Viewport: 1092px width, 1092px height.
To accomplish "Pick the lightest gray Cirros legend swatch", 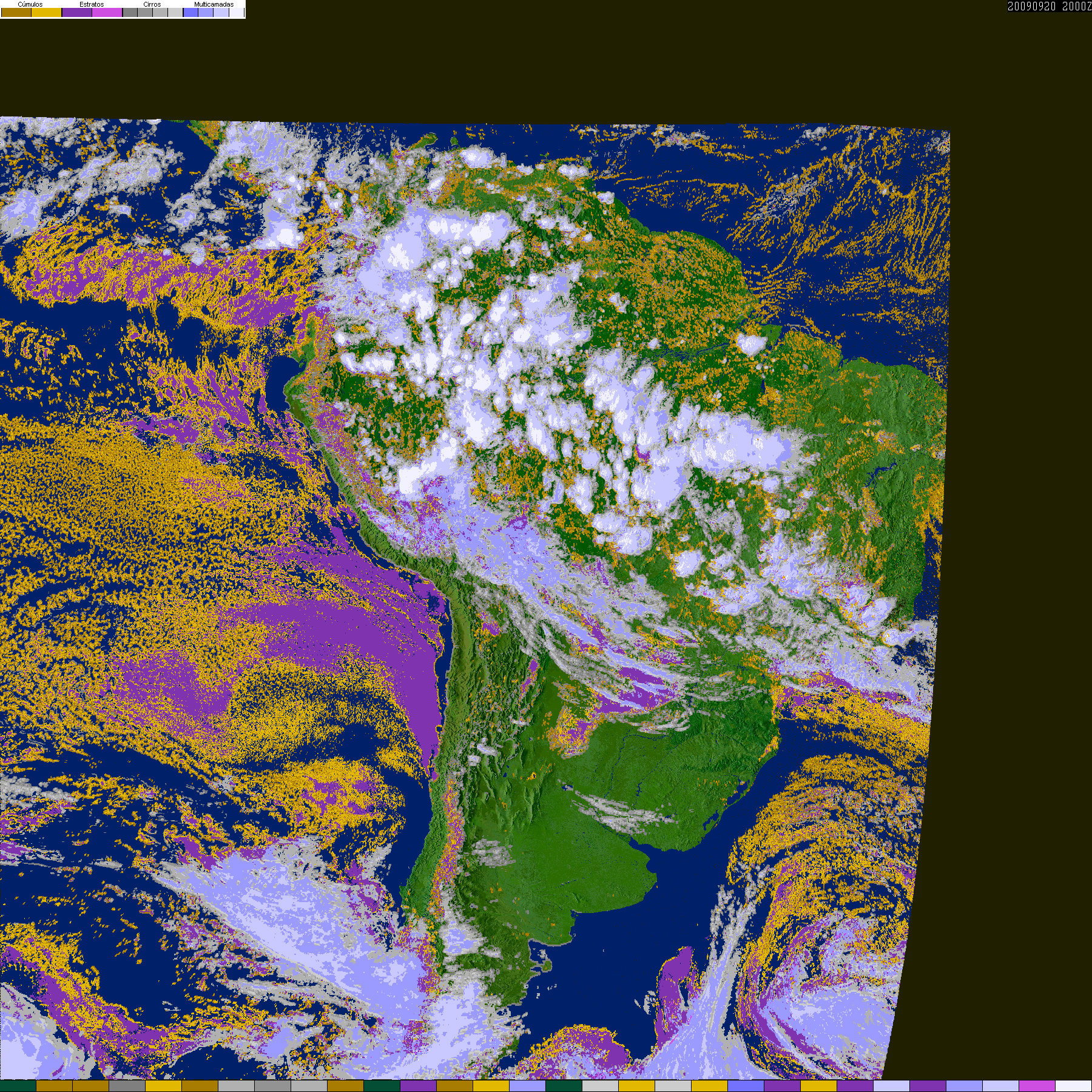I will point(175,12).
